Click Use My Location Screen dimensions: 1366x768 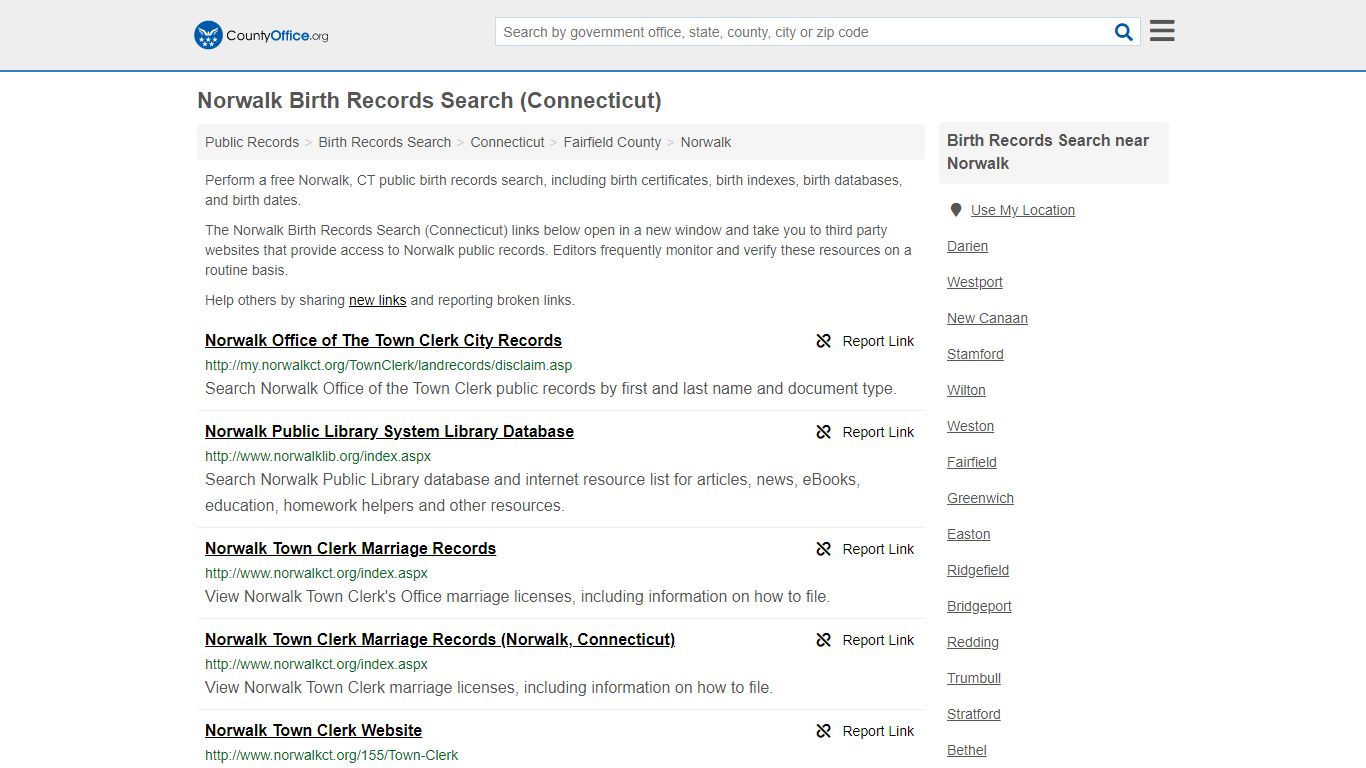pyautogui.click(x=1023, y=210)
